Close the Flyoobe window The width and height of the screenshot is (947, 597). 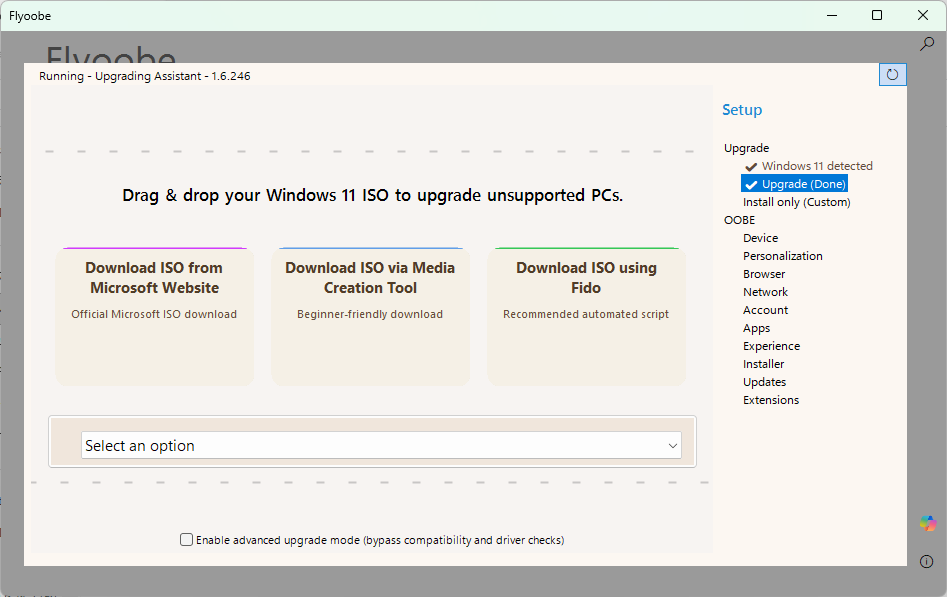click(x=923, y=15)
